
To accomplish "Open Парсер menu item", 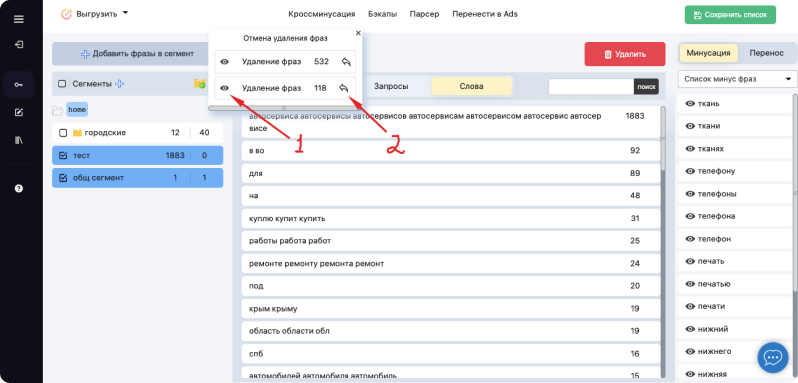I will (424, 14).
